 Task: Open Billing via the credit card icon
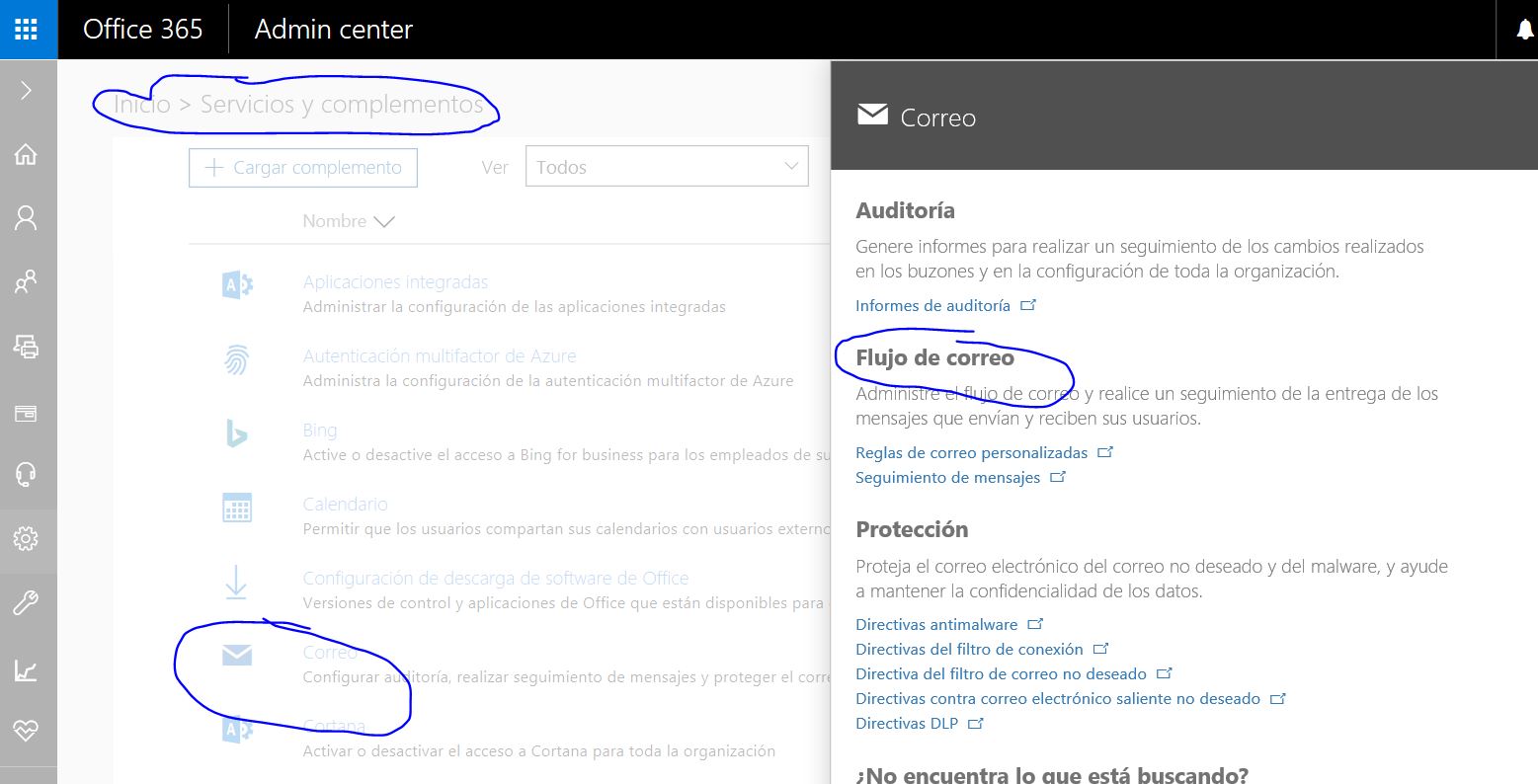(26, 413)
